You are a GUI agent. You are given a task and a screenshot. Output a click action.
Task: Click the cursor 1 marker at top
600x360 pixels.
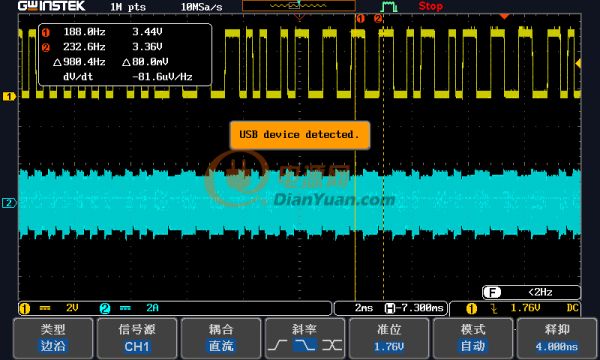pos(360,18)
